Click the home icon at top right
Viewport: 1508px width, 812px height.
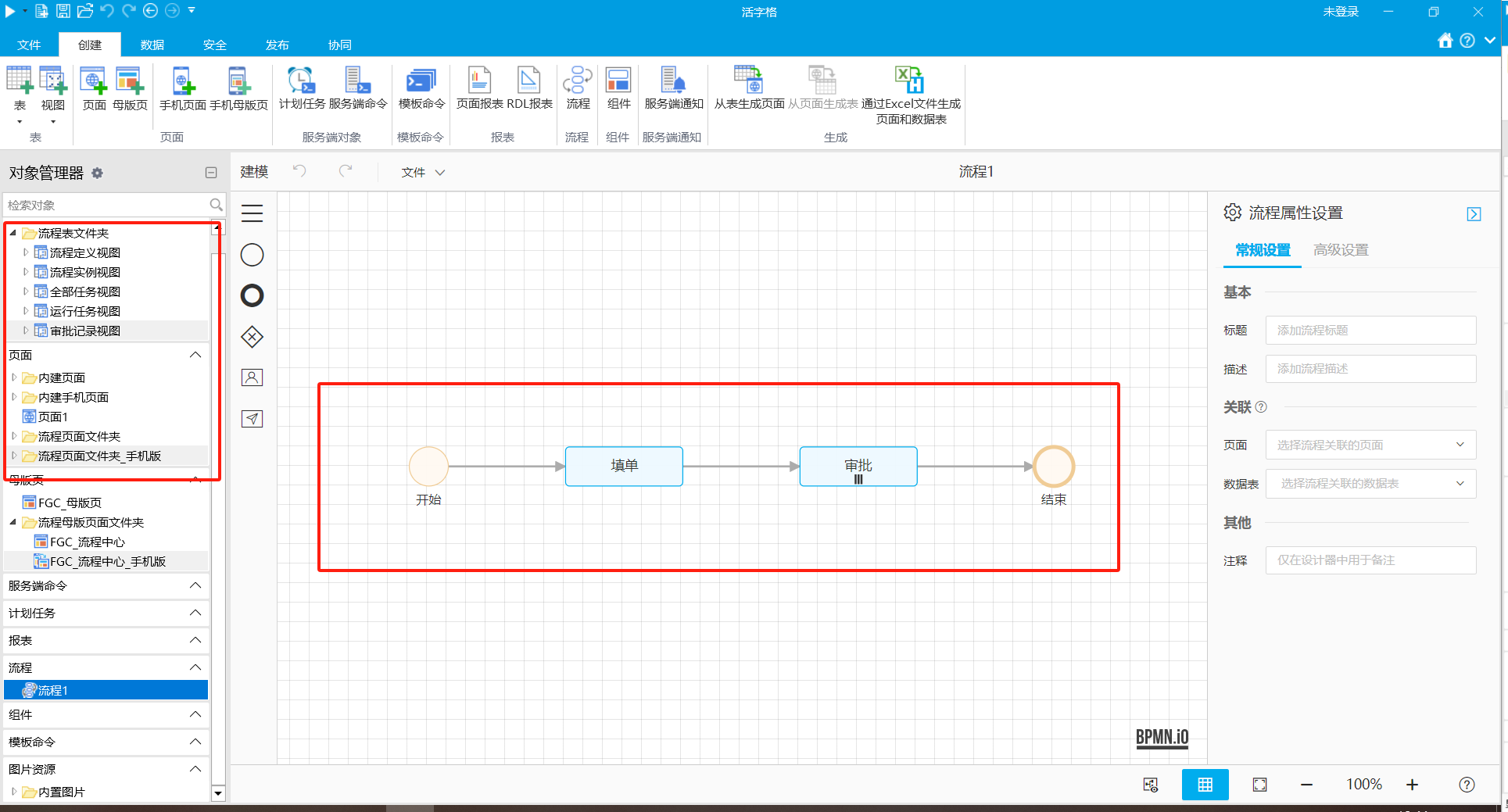pyautogui.click(x=1445, y=41)
